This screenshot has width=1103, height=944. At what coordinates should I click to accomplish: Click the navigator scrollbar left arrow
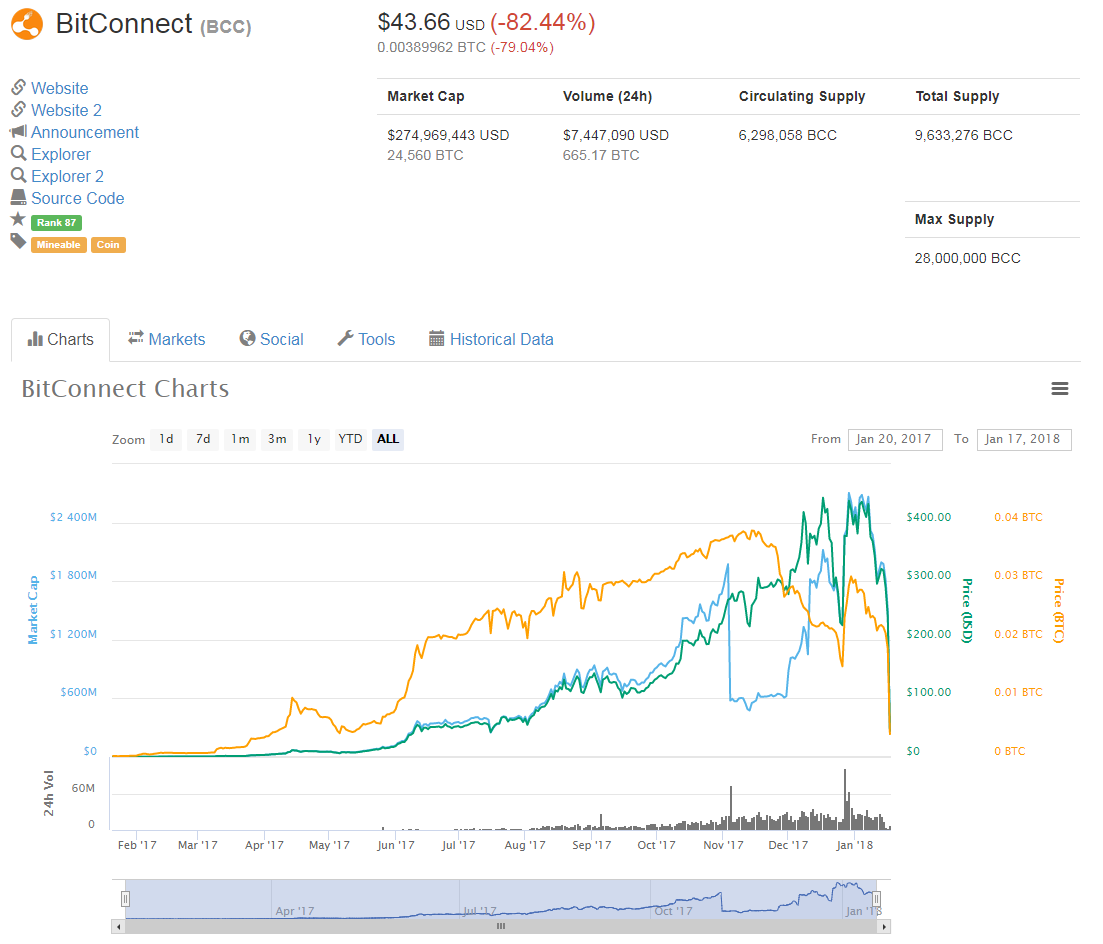pyautogui.click(x=118, y=926)
